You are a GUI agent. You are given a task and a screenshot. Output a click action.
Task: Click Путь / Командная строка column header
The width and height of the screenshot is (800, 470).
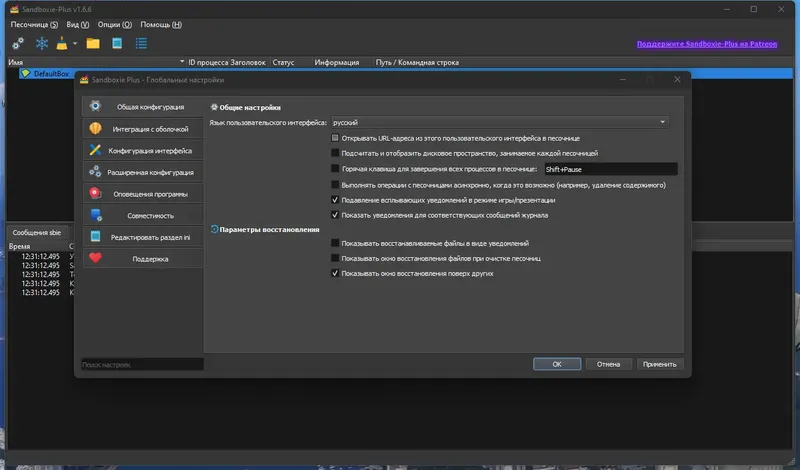(x=417, y=62)
